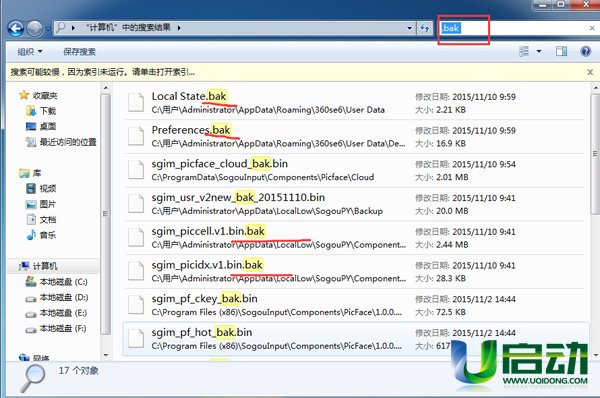
Task: Click navigation pane scrollbar up arrow
Action: (x=106, y=88)
